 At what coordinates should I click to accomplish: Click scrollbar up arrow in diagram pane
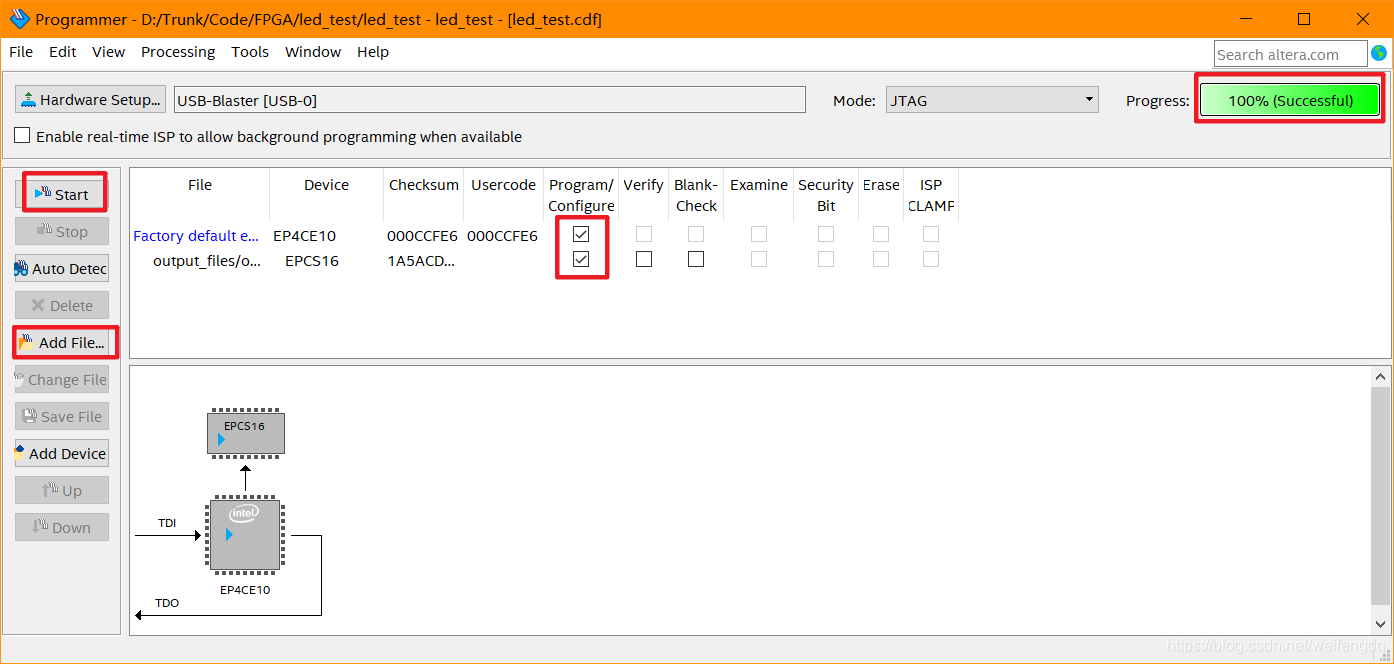tap(1381, 377)
